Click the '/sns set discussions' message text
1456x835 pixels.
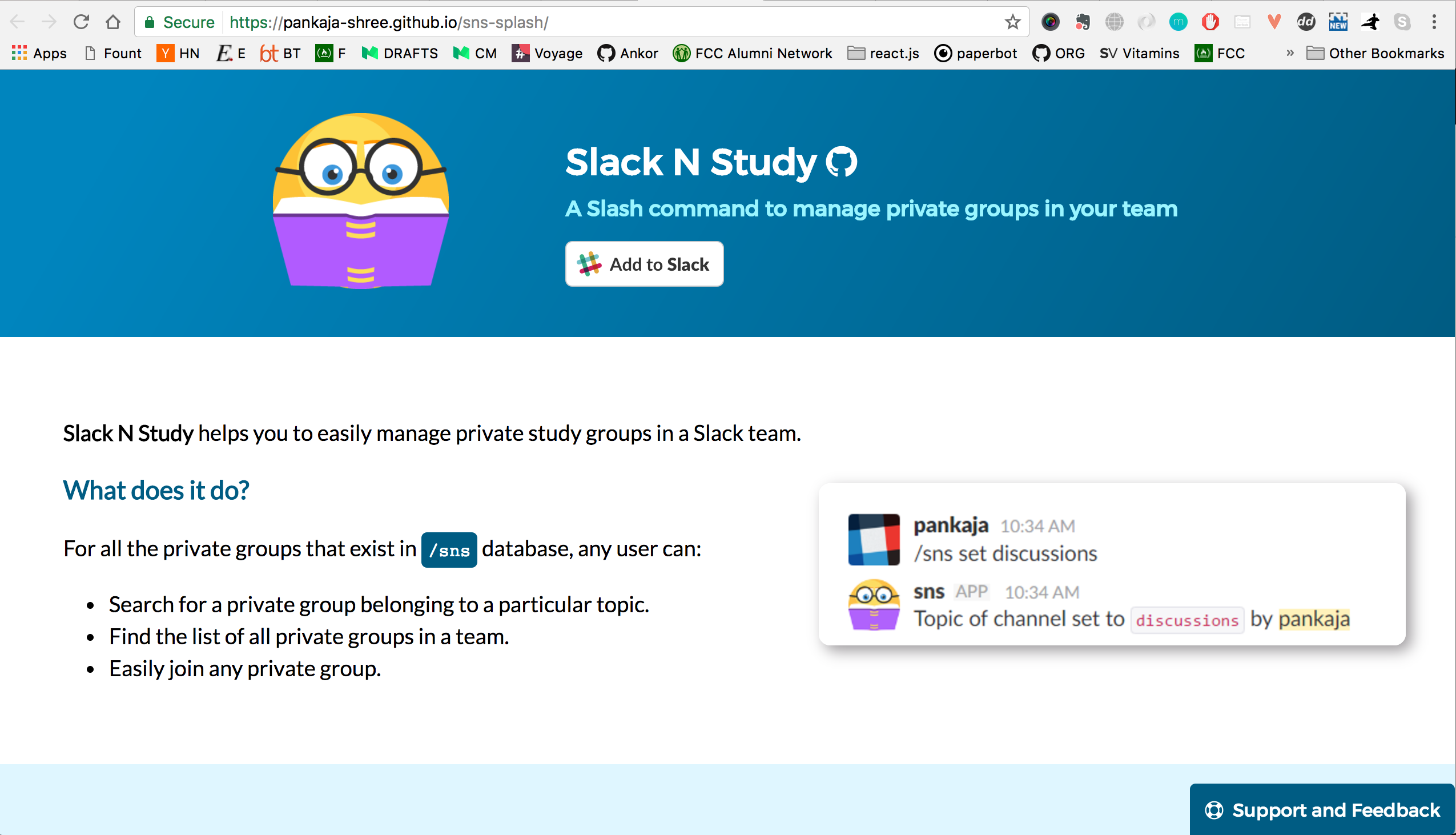pos(1005,553)
